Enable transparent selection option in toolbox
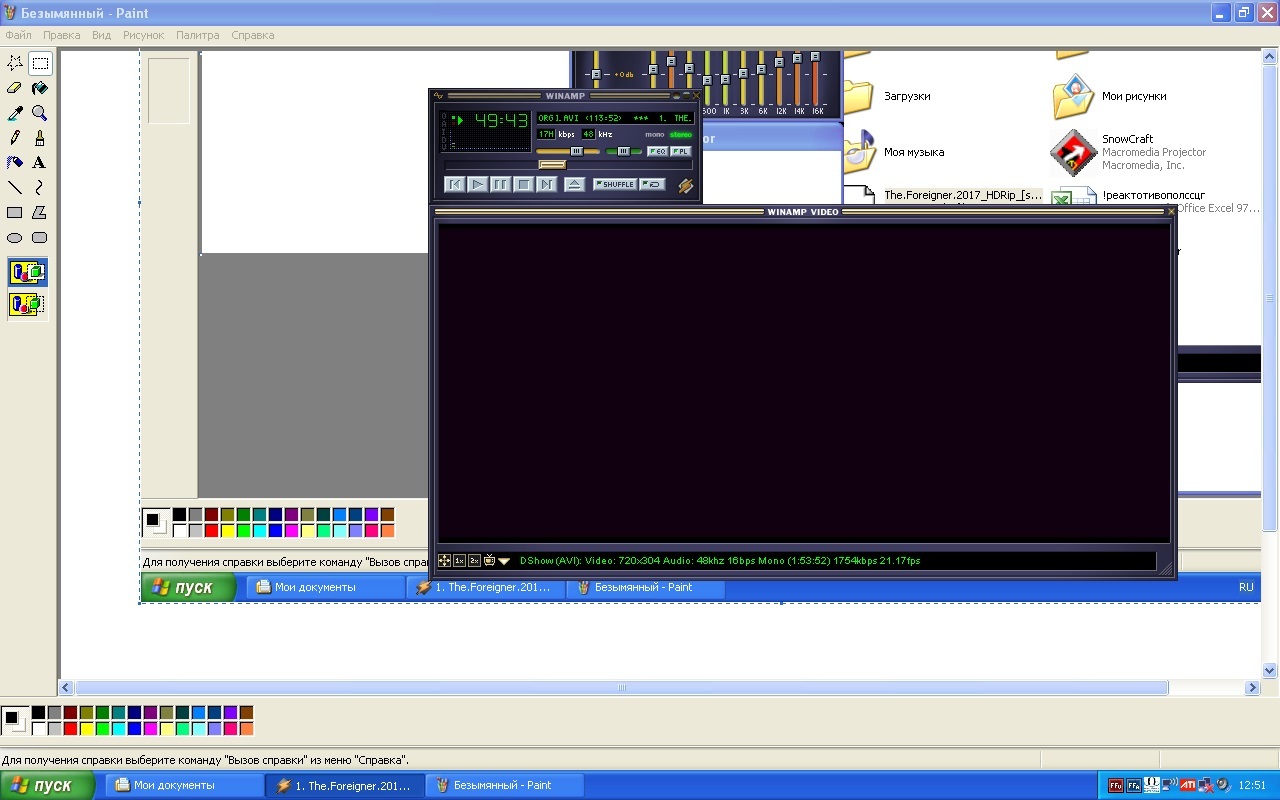Image resolution: width=1280 pixels, height=800 pixels. 27,304
